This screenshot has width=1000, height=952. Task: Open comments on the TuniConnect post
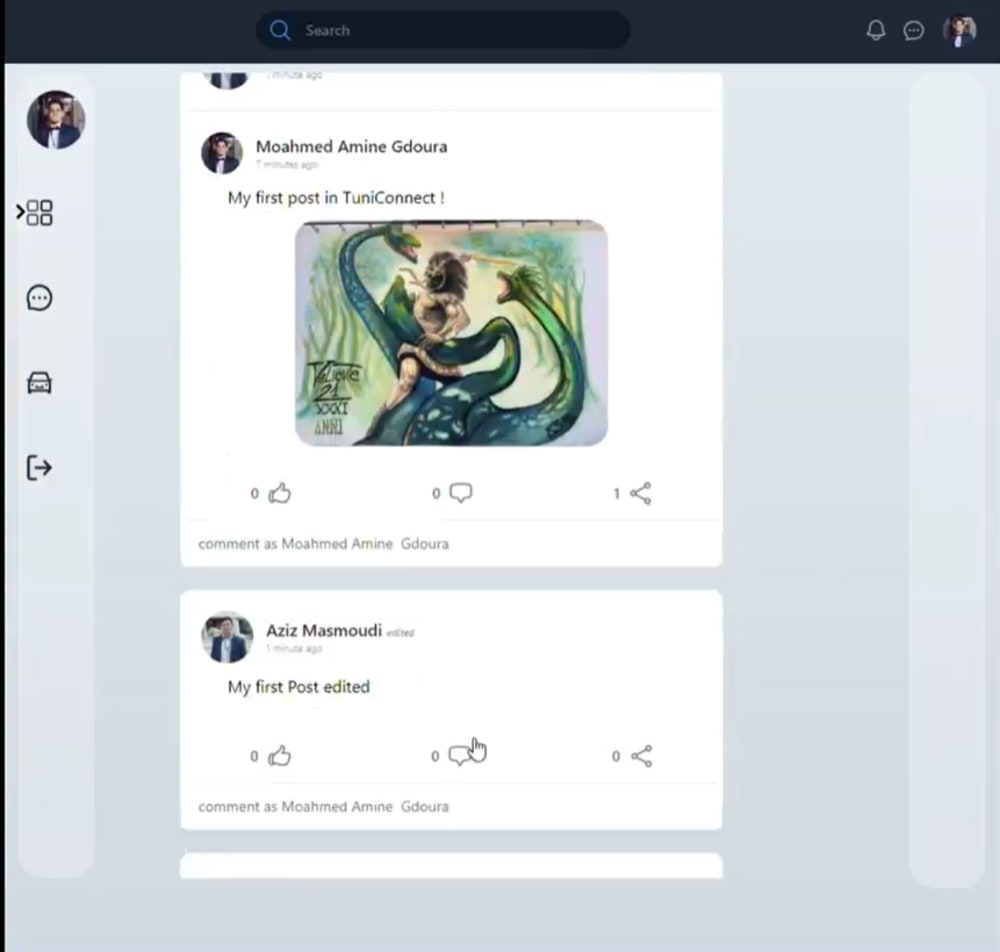click(460, 493)
